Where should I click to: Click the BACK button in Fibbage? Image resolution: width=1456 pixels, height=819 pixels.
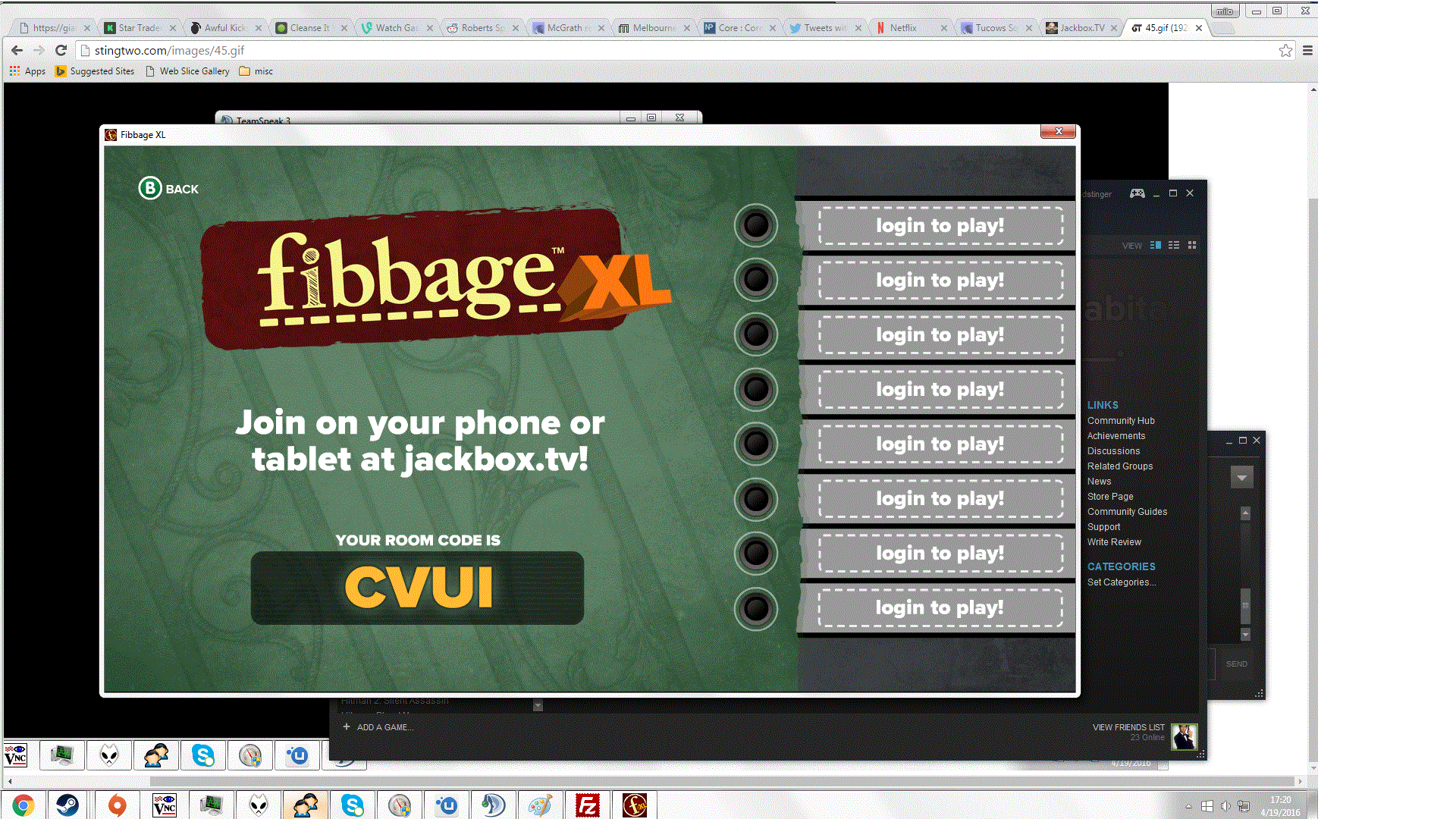(168, 189)
